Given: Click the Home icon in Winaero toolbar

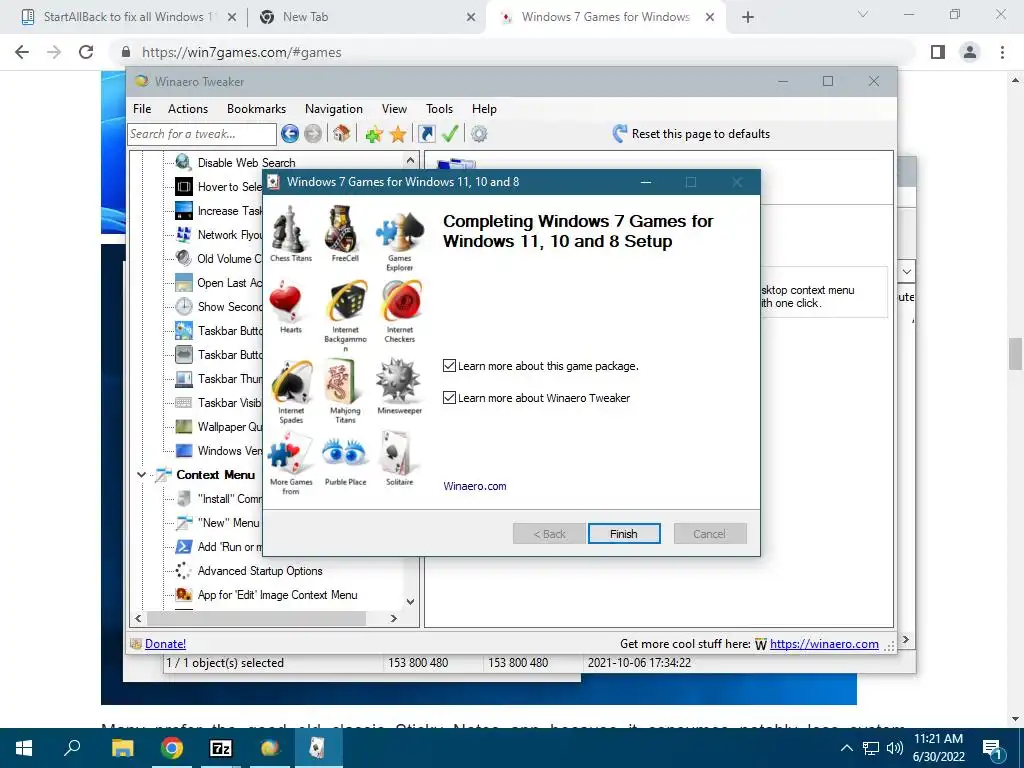Looking at the screenshot, I should 342,134.
